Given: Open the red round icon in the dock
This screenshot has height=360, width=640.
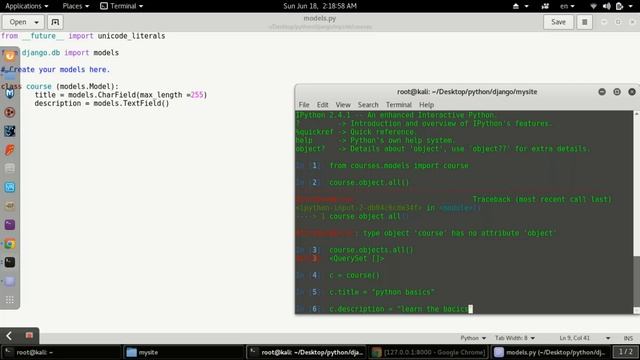Looking at the screenshot, I should 10,112.
